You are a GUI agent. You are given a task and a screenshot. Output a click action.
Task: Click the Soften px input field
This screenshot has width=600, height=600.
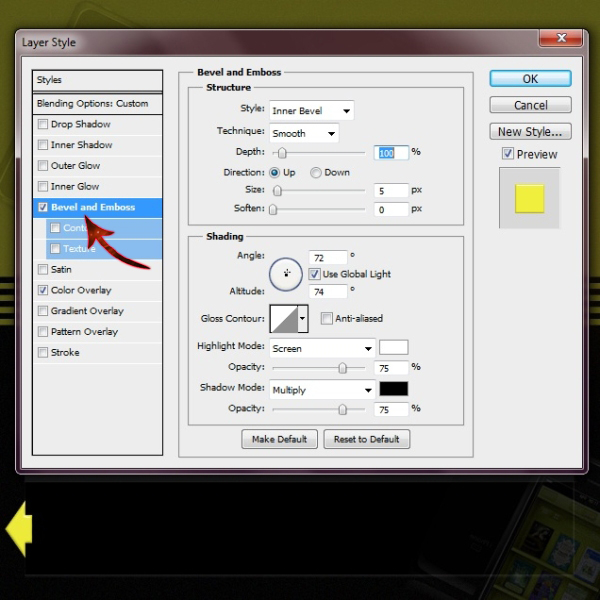coord(391,210)
